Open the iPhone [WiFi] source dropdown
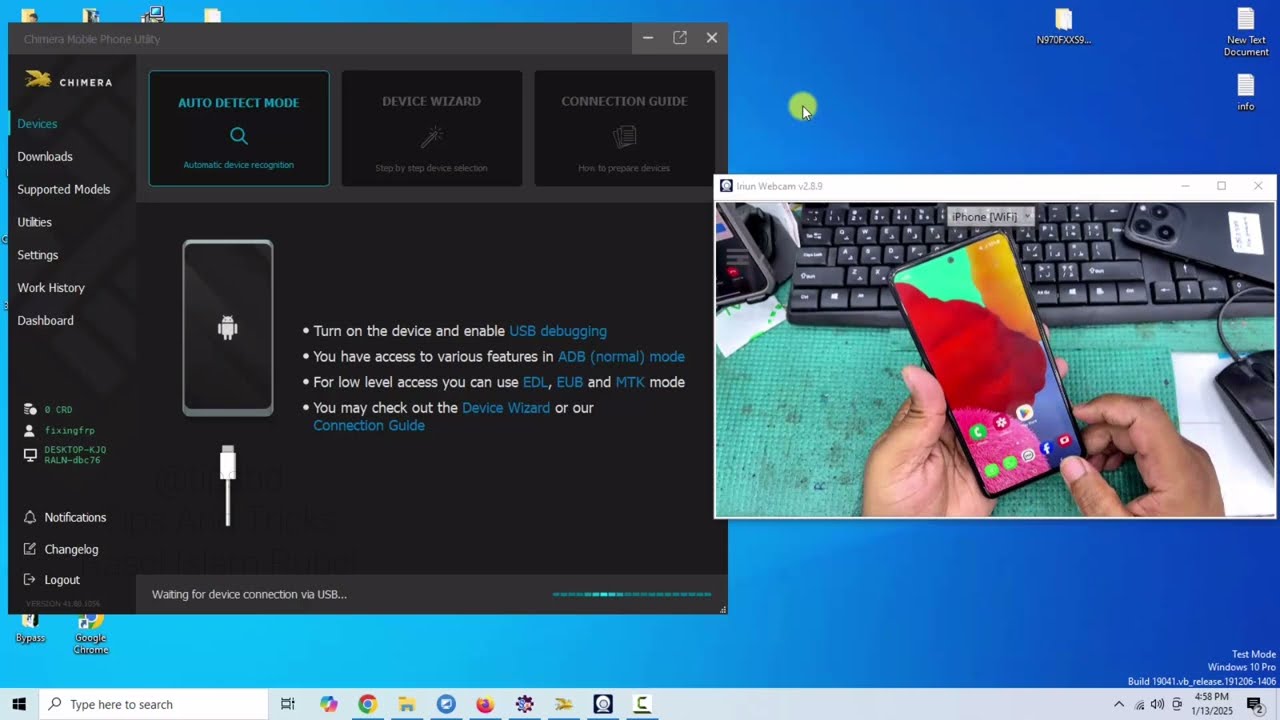 click(990, 216)
